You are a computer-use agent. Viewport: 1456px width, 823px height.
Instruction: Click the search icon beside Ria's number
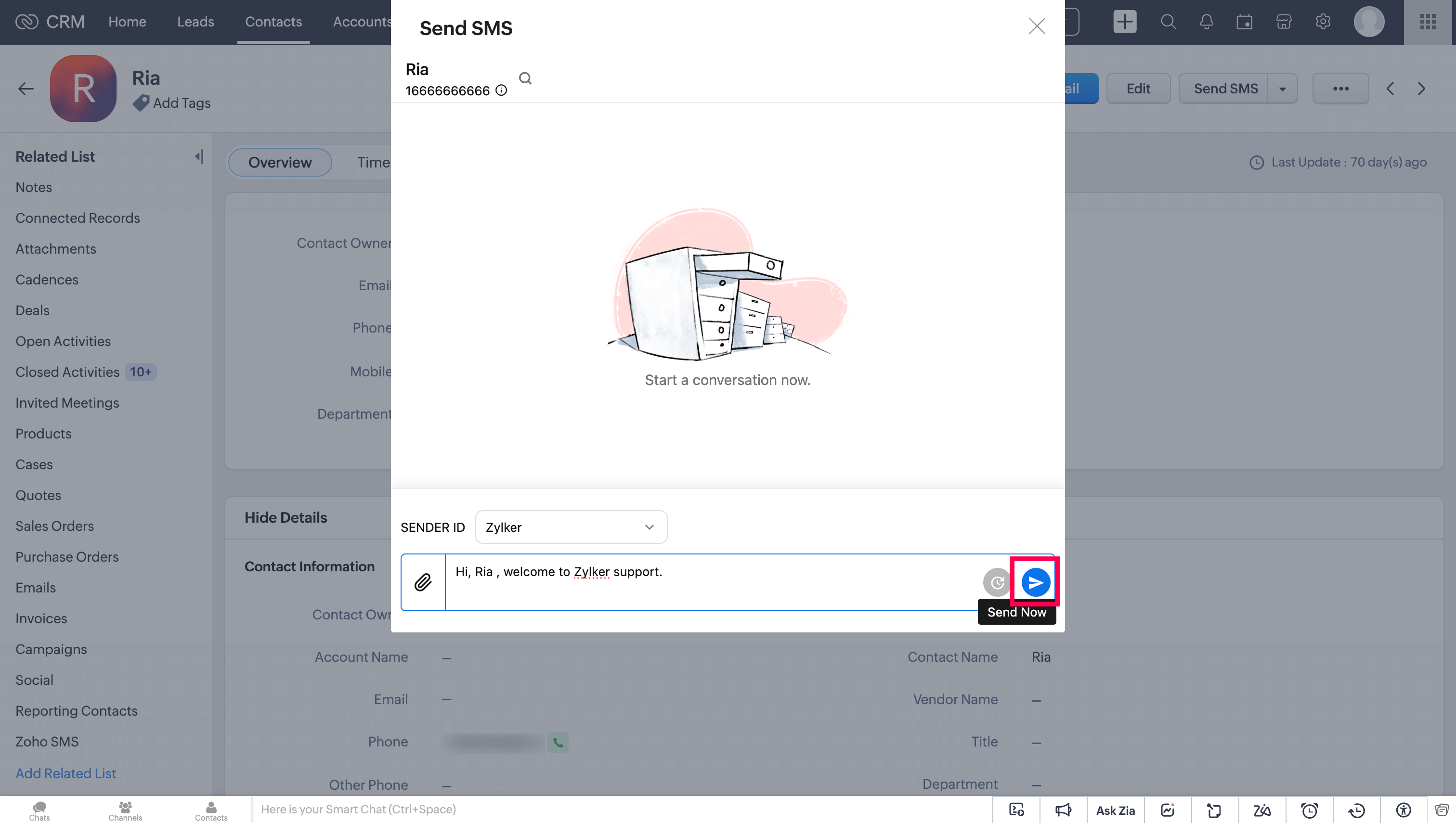coord(525,78)
